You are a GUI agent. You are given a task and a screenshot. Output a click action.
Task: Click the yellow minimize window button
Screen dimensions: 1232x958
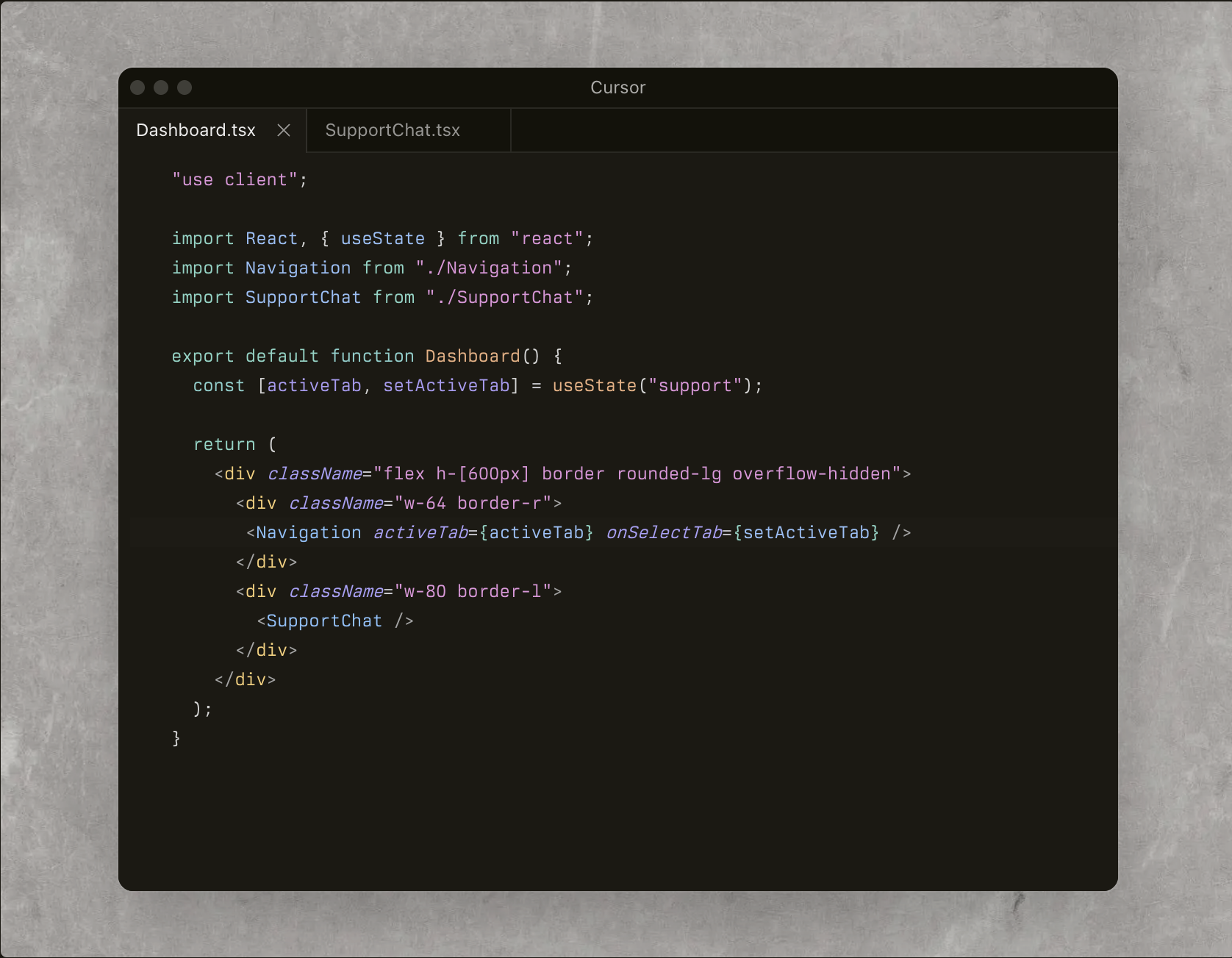click(x=161, y=87)
